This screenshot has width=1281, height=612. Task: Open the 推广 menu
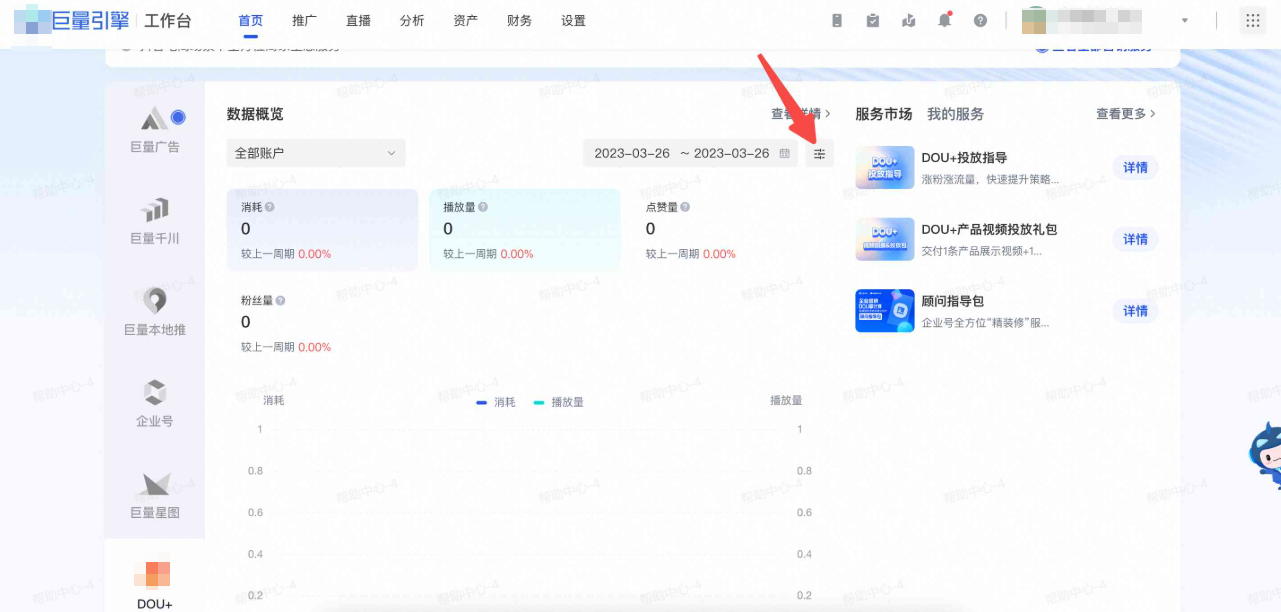pos(305,20)
